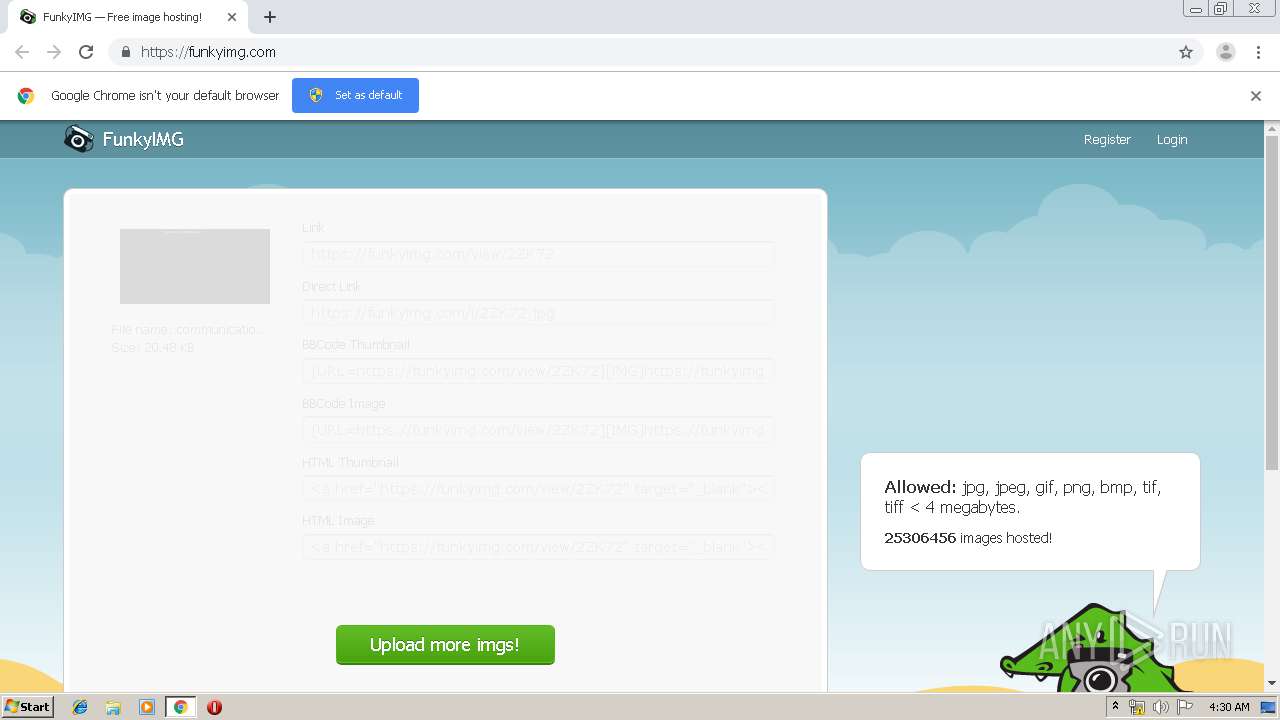Click the Action Center flag tray icon
Viewport: 1280px width, 720px height.
click(1185, 707)
